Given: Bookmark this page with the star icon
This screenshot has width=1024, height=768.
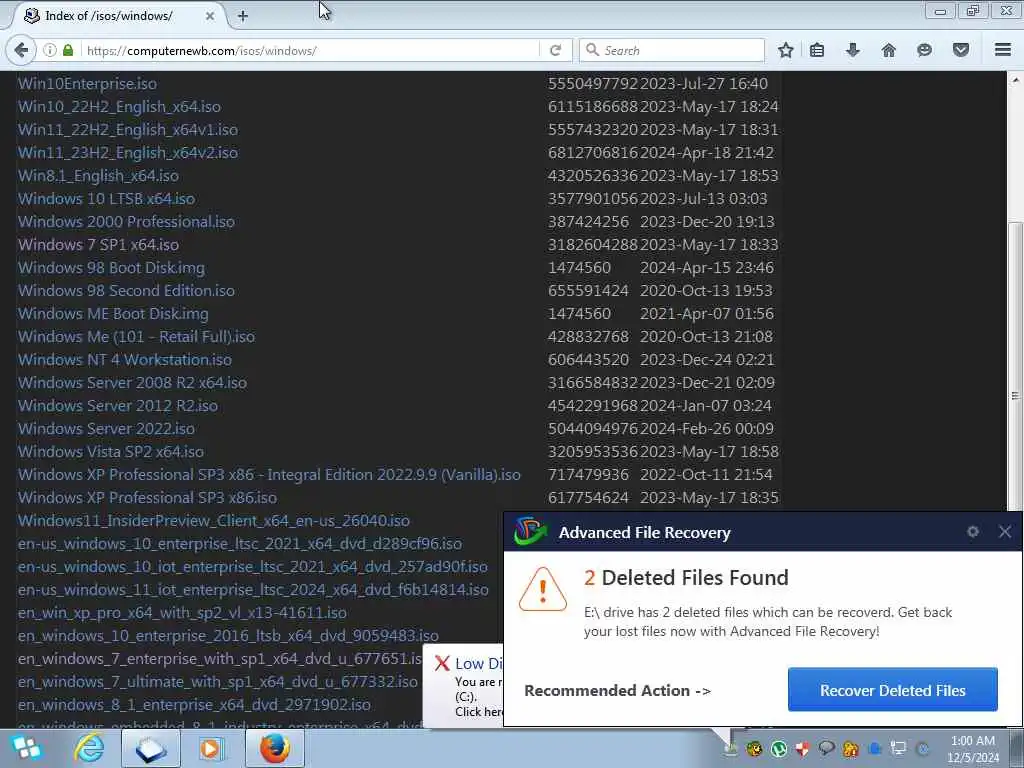Looking at the screenshot, I should pyautogui.click(x=786, y=50).
